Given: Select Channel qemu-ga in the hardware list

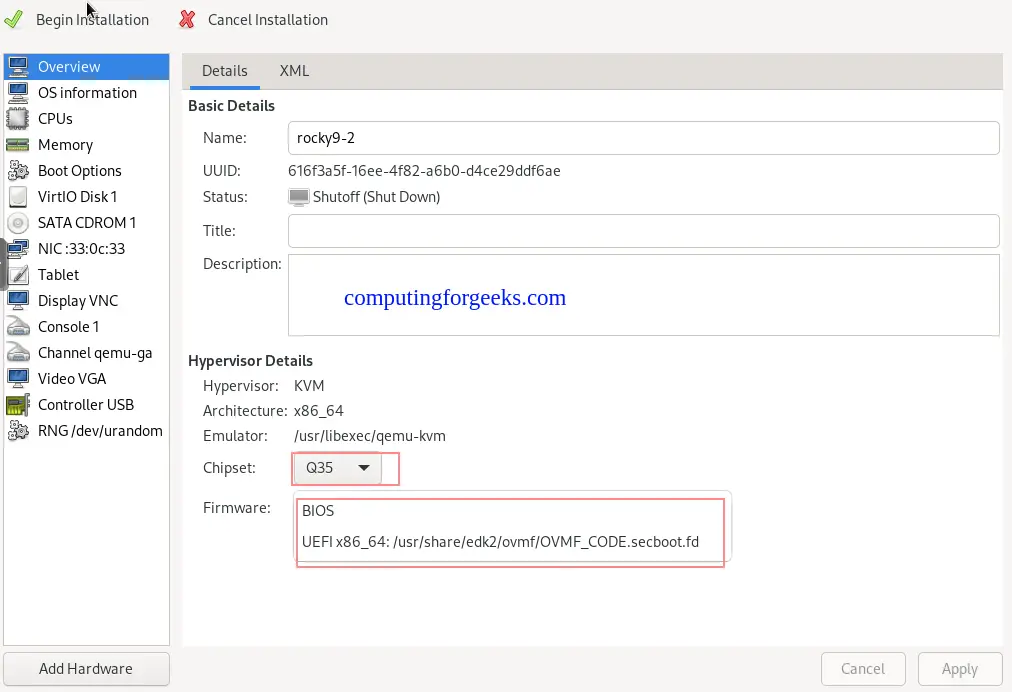Looking at the screenshot, I should click(x=86, y=352).
